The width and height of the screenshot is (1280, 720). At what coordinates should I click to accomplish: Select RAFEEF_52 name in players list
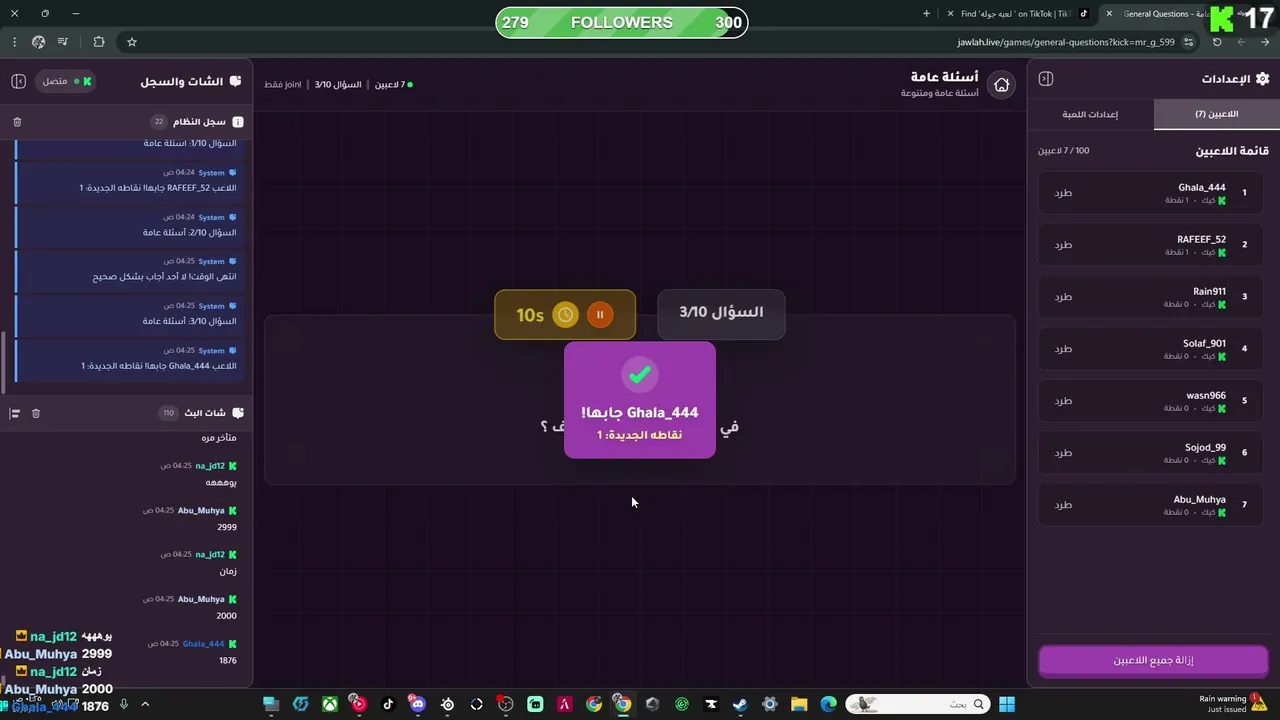(1201, 239)
